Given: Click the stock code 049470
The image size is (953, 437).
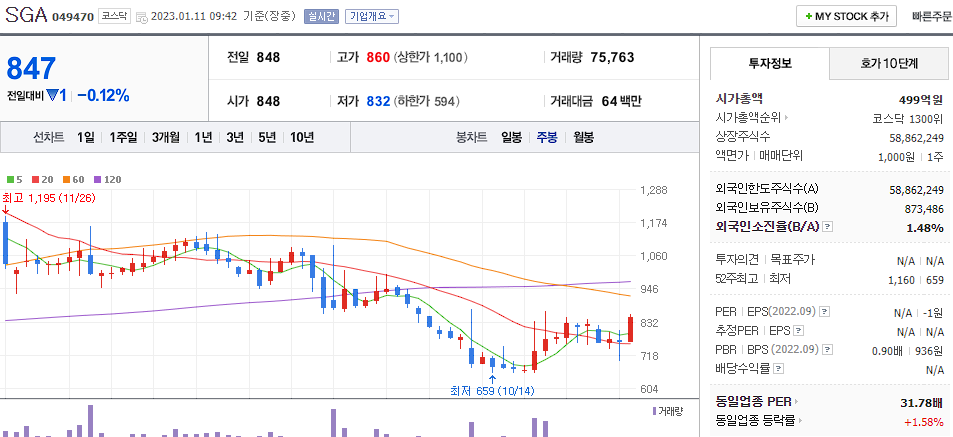Looking at the screenshot, I should [73, 17].
